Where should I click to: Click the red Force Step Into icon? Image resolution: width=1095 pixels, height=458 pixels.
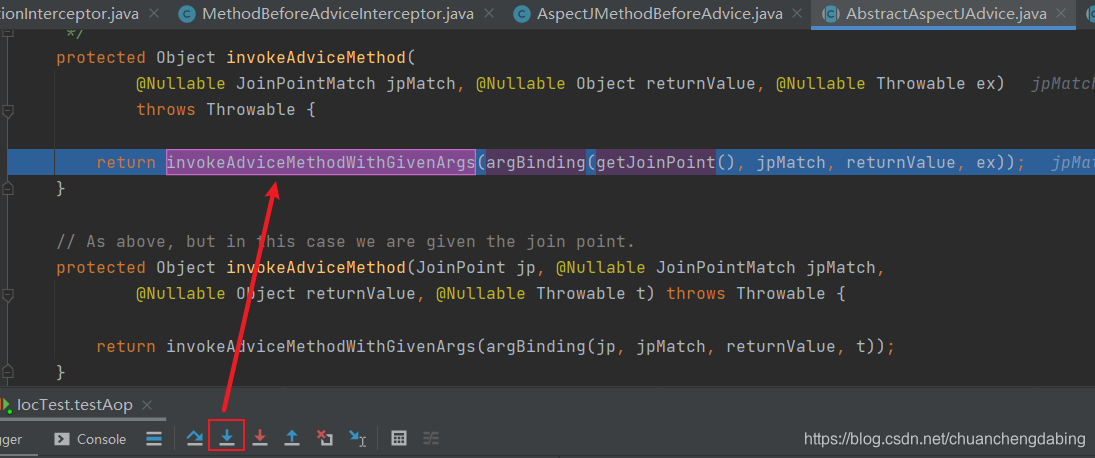pyautogui.click(x=260, y=438)
